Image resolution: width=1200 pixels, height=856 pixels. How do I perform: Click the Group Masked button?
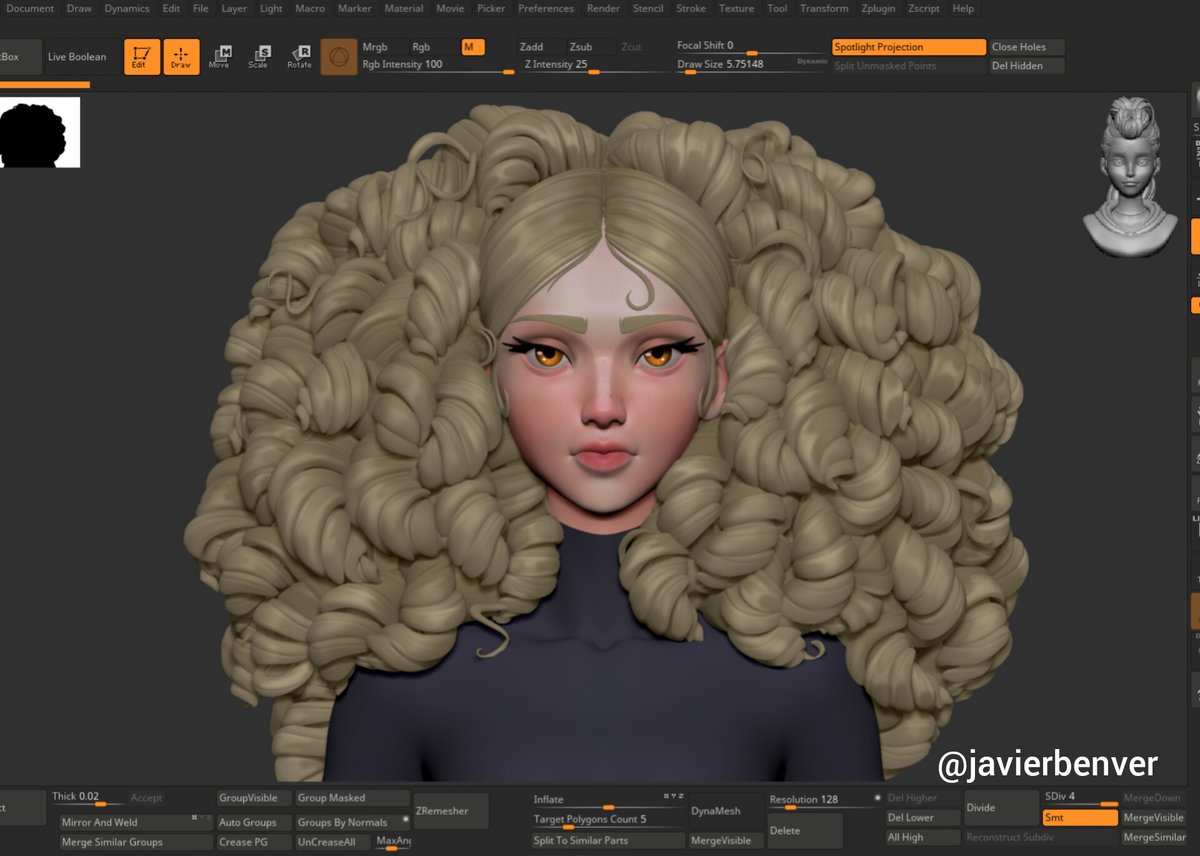point(353,798)
